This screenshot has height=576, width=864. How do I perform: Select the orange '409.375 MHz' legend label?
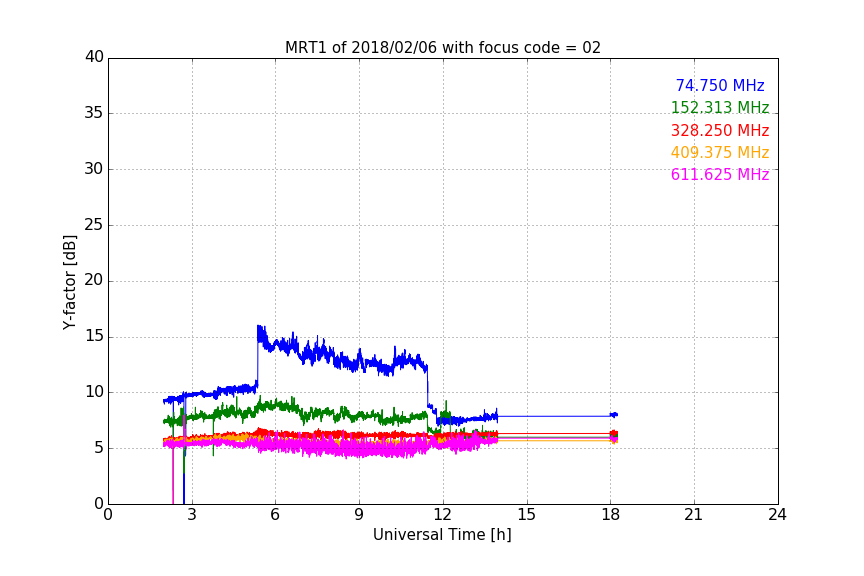pyautogui.click(x=720, y=152)
